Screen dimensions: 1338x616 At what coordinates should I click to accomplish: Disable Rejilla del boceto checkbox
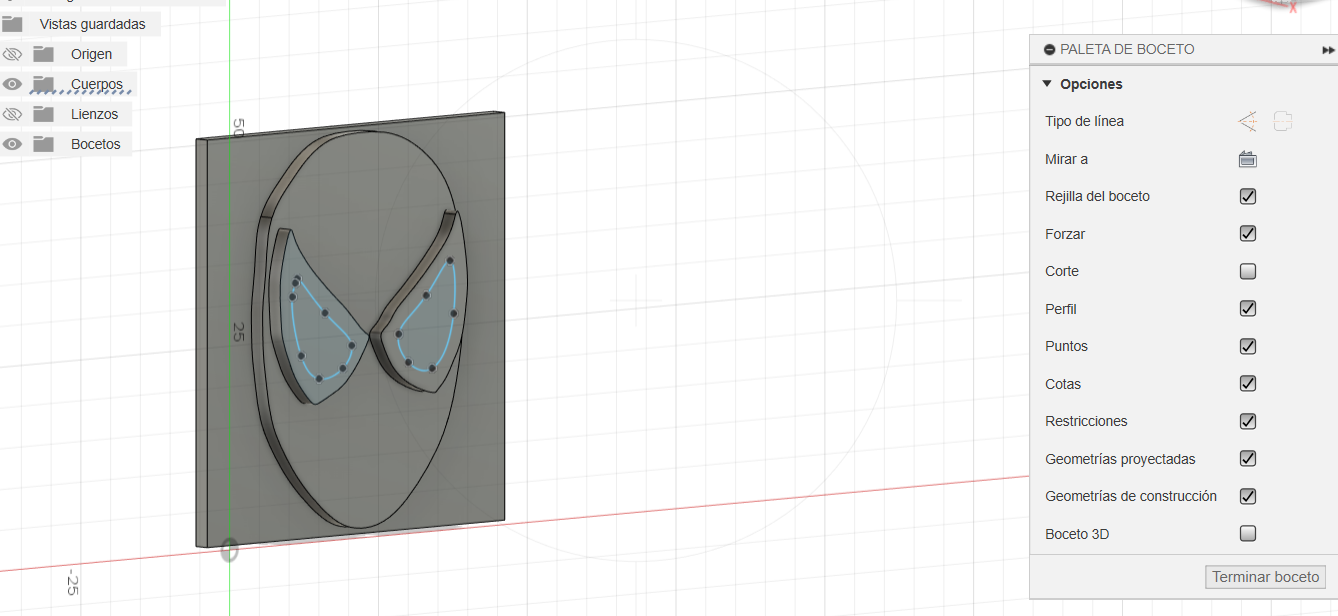(x=1248, y=196)
